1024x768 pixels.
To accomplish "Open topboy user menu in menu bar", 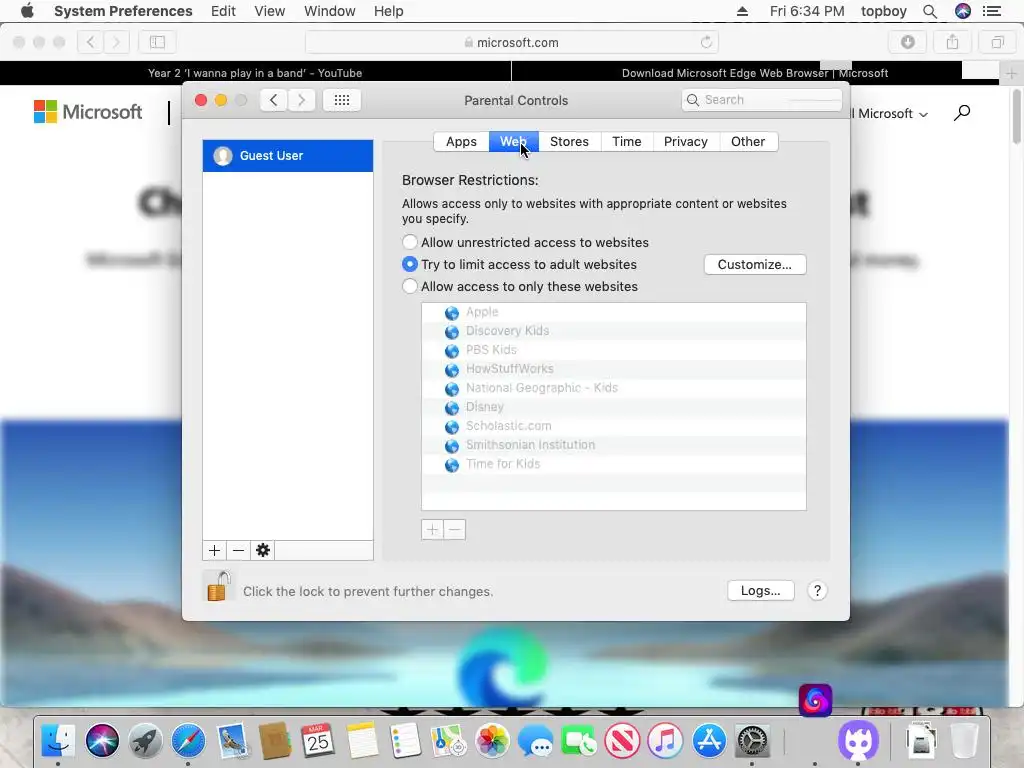I will tap(884, 11).
